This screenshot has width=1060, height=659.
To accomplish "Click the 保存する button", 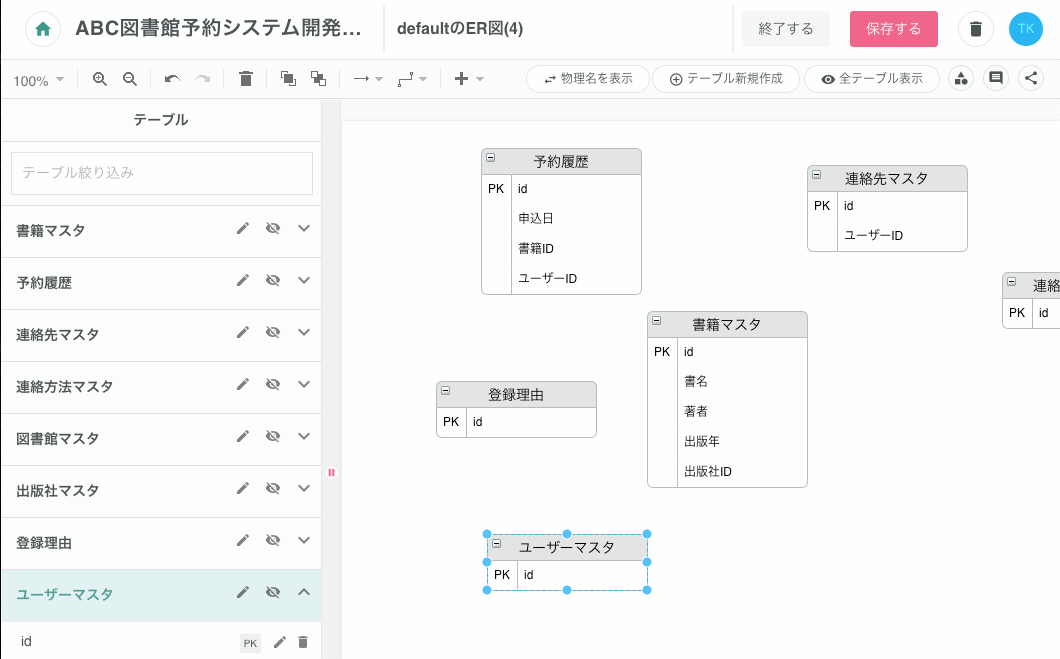I will click(894, 29).
